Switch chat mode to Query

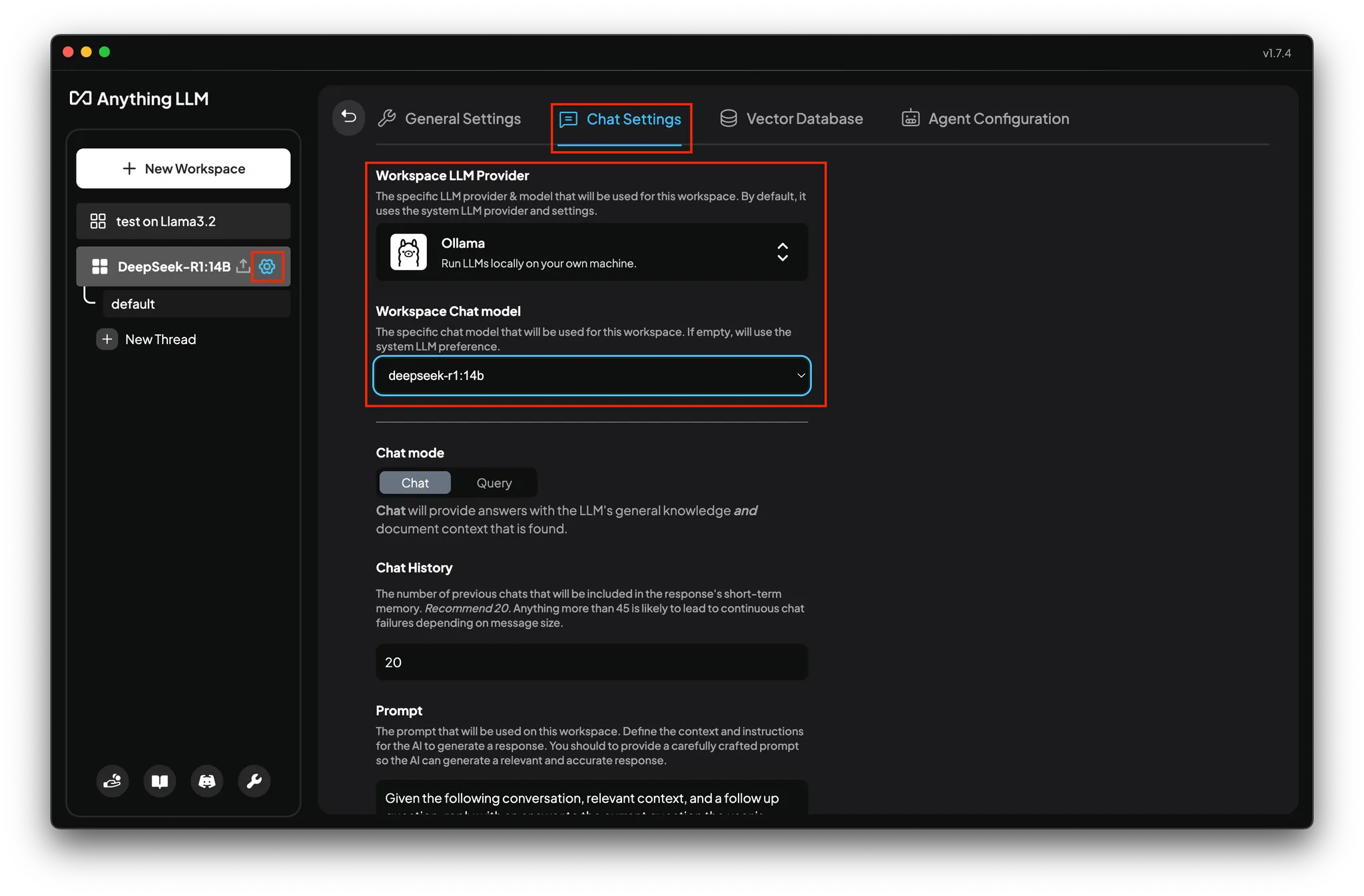click(494, 483)
